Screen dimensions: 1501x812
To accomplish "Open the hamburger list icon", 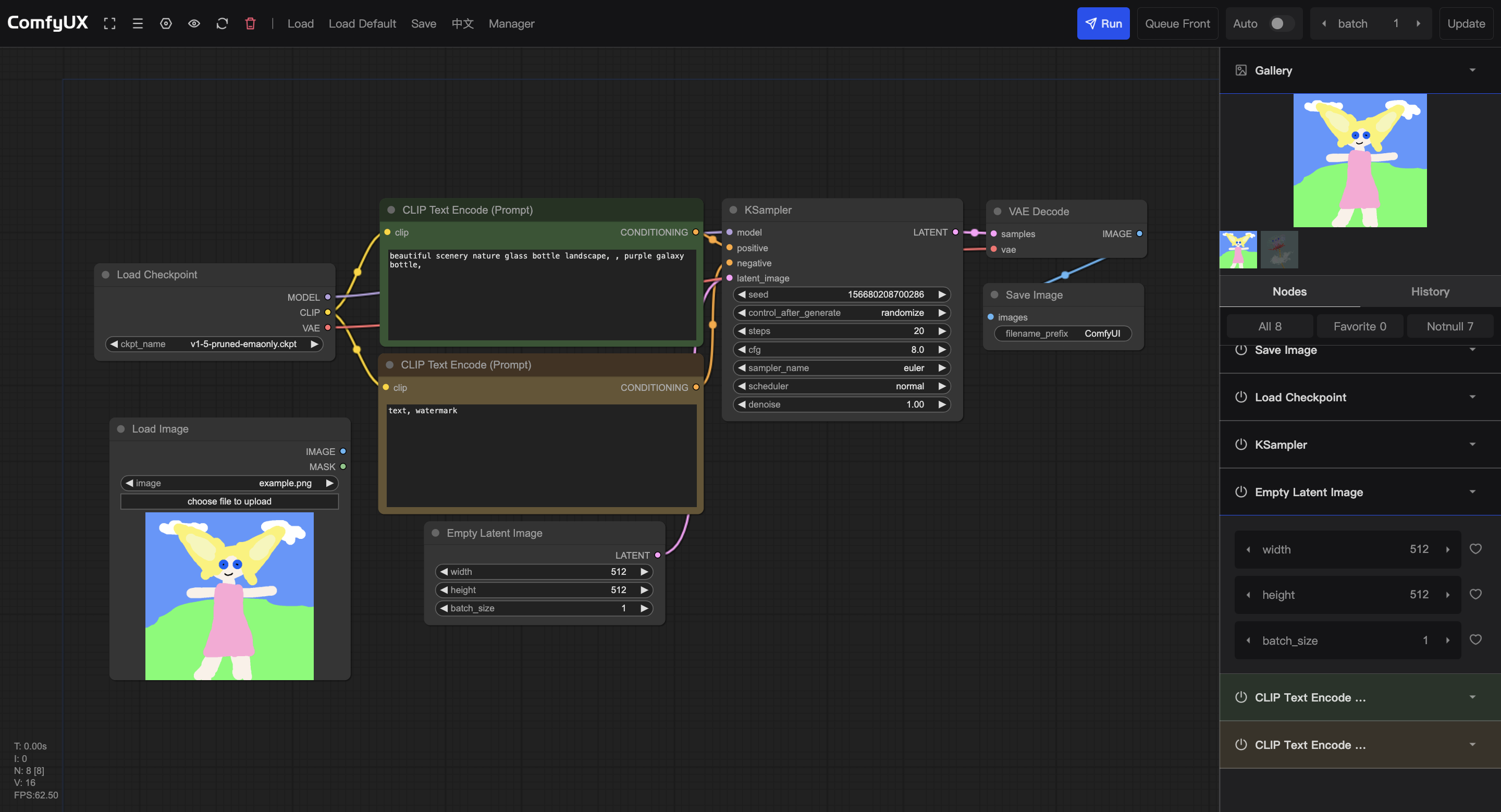I will click(138, 24).
